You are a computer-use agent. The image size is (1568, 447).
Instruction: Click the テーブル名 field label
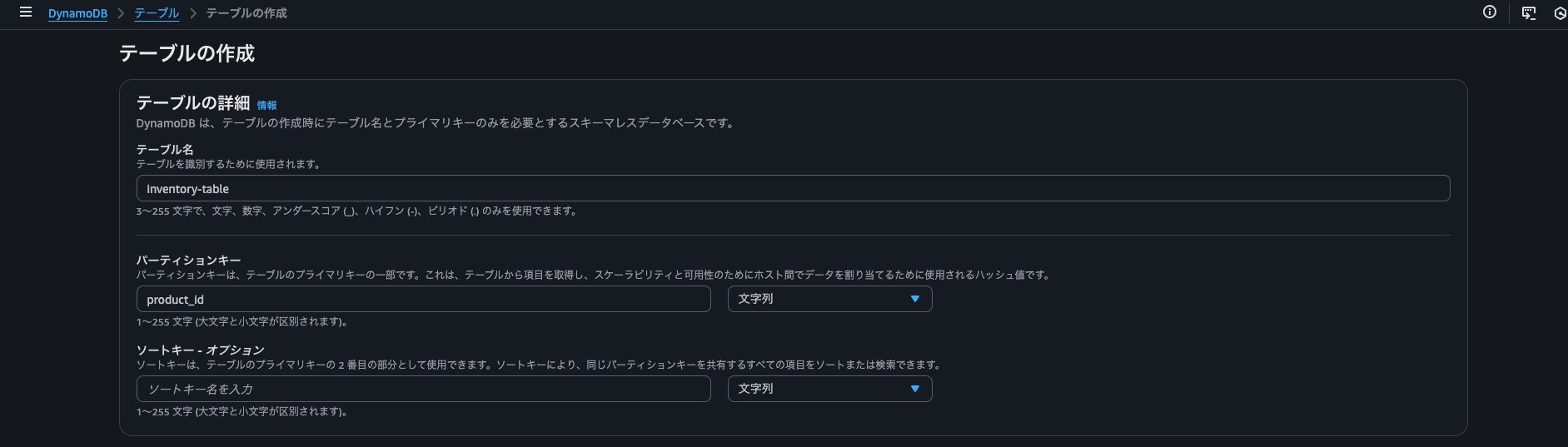(x=165, y=150)
